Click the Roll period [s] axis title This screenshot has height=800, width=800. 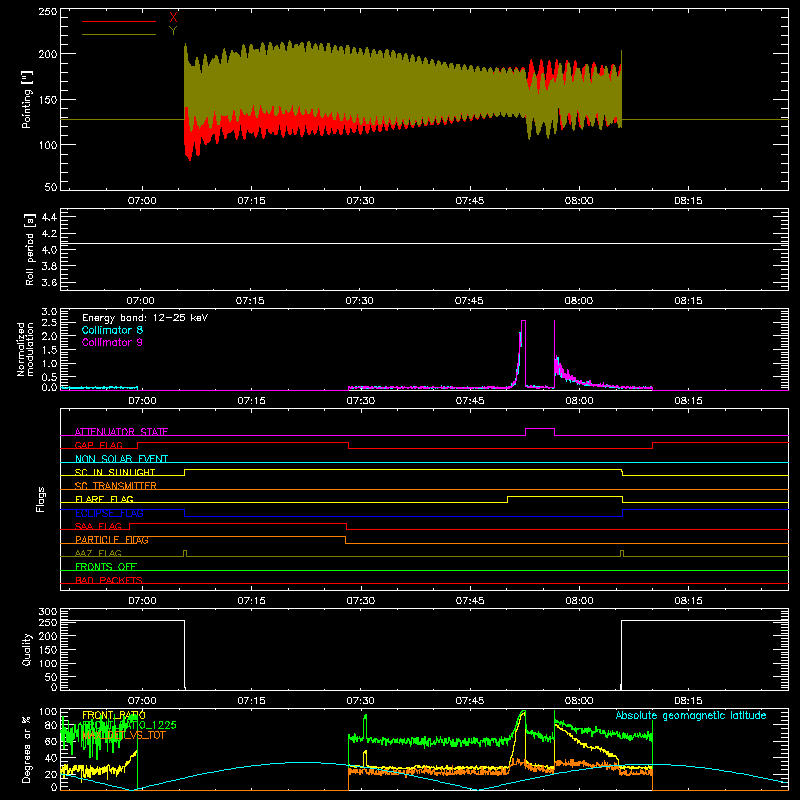[30, 249]
